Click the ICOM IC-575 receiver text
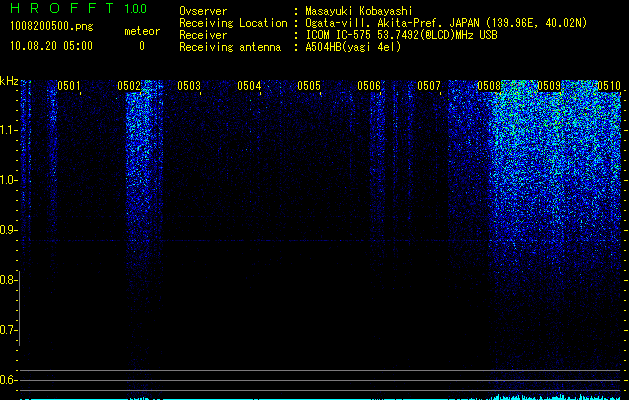 (x=401, y=35)
